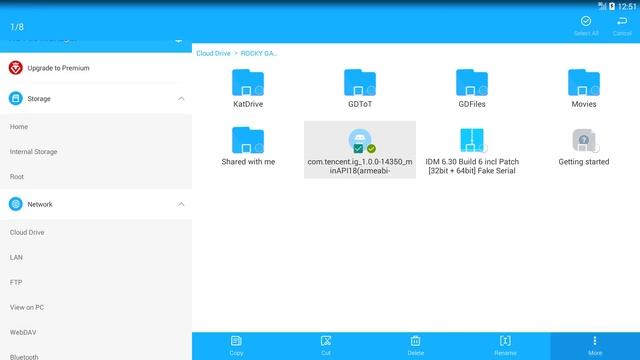
Task: Tap the com.tencent.ig APK file icon
Action: click(x=360, y=139)
